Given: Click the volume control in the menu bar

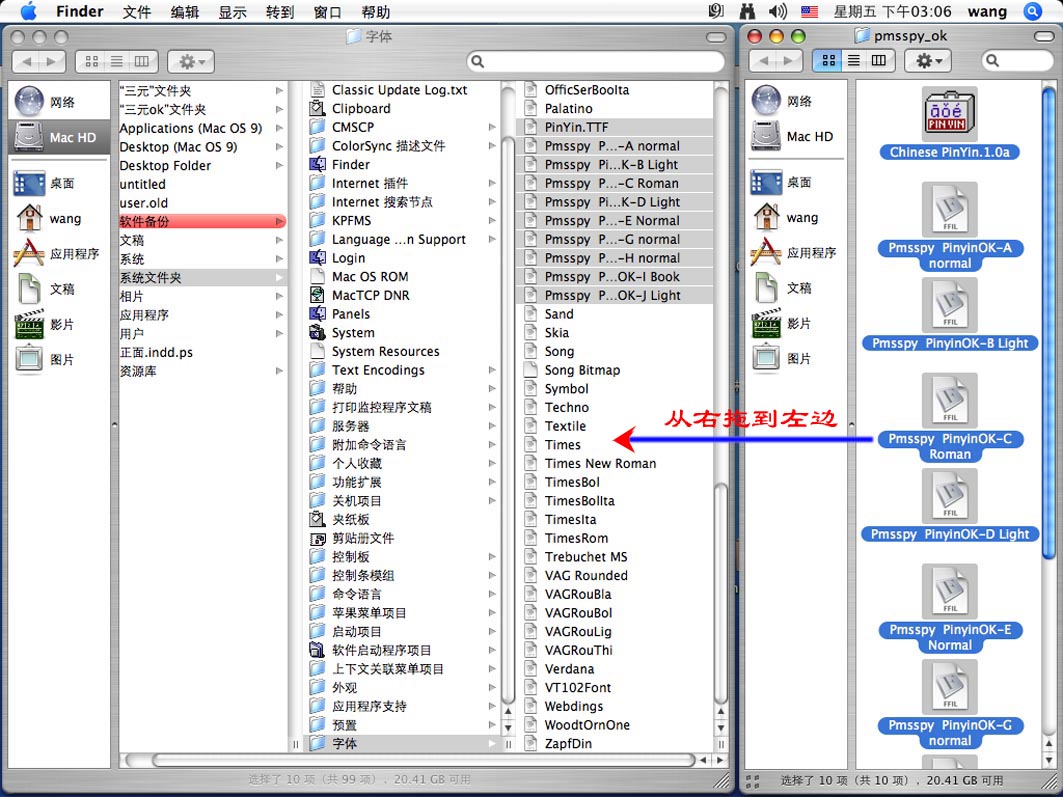Looking at the screenshot, I should (x=777, y=12).
